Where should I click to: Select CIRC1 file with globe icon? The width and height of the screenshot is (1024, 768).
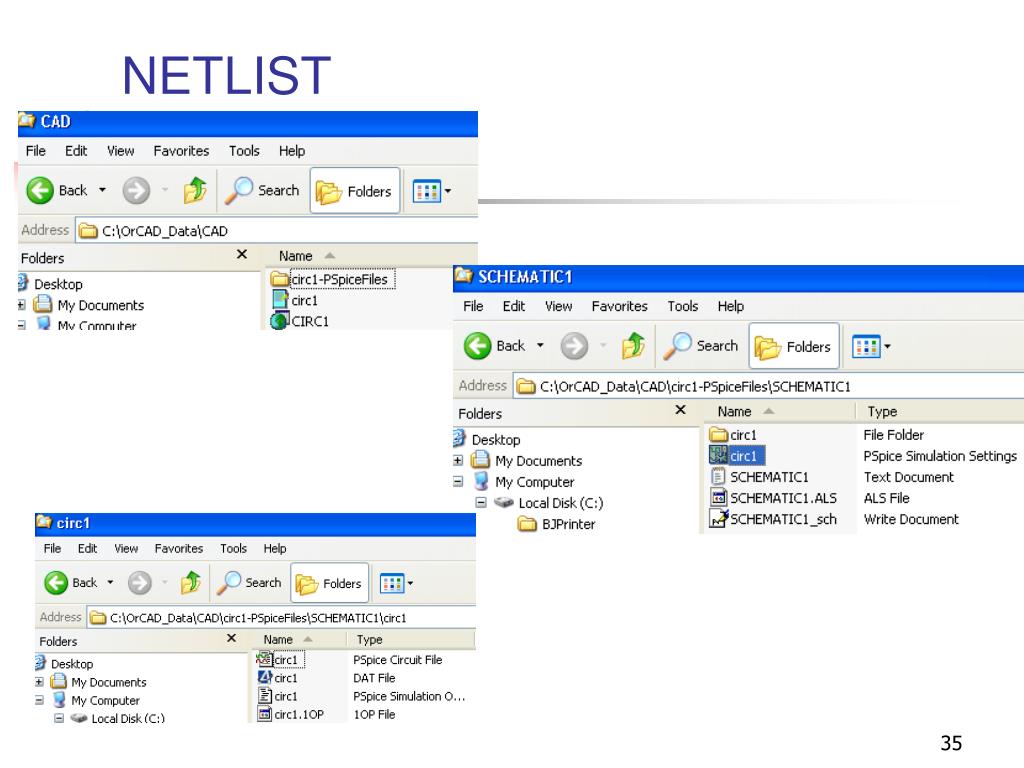[300, 321]
